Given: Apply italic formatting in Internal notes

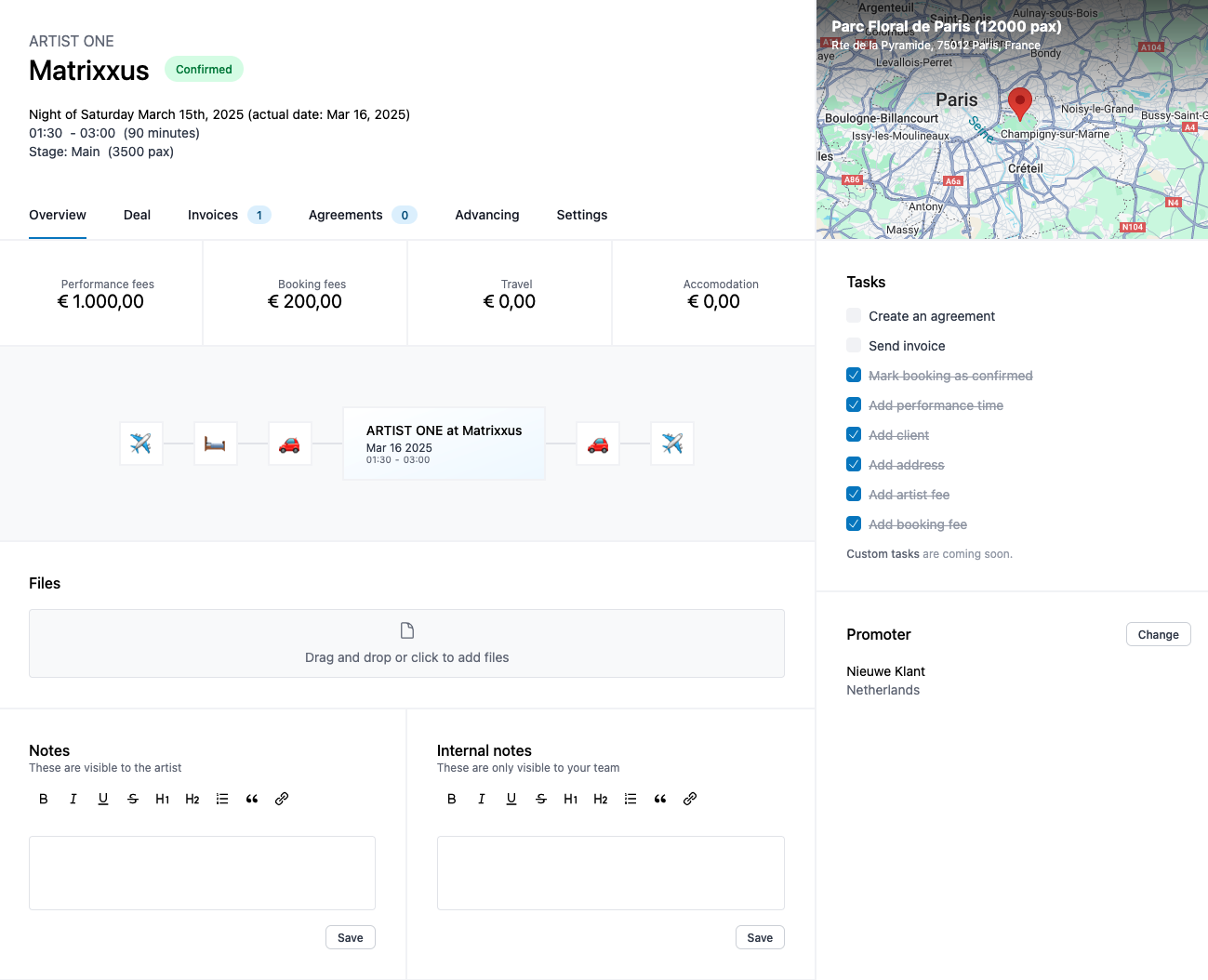Looking at the screenshot, I should click(x=481, y=798).
